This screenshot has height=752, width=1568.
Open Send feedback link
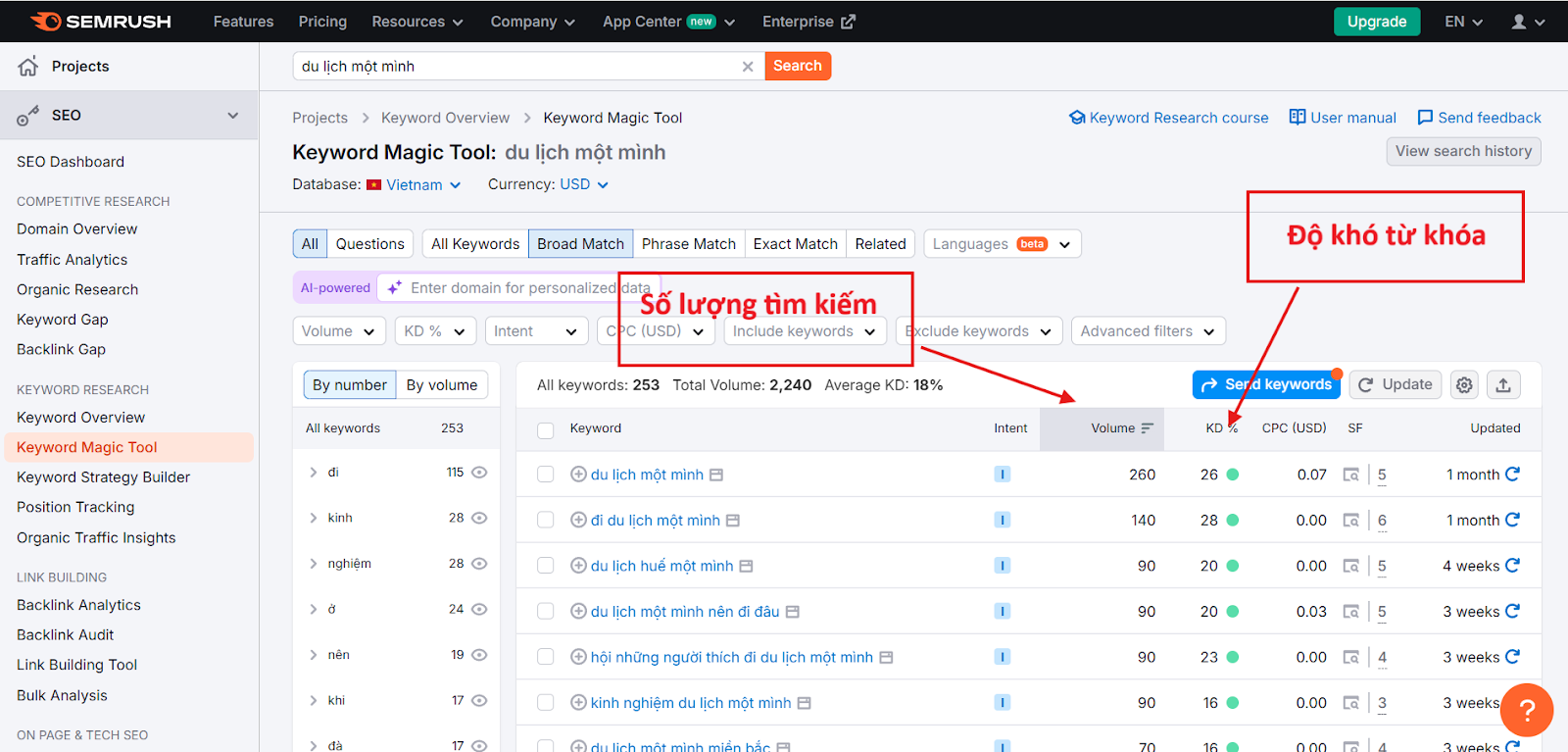pos(1479,118)
